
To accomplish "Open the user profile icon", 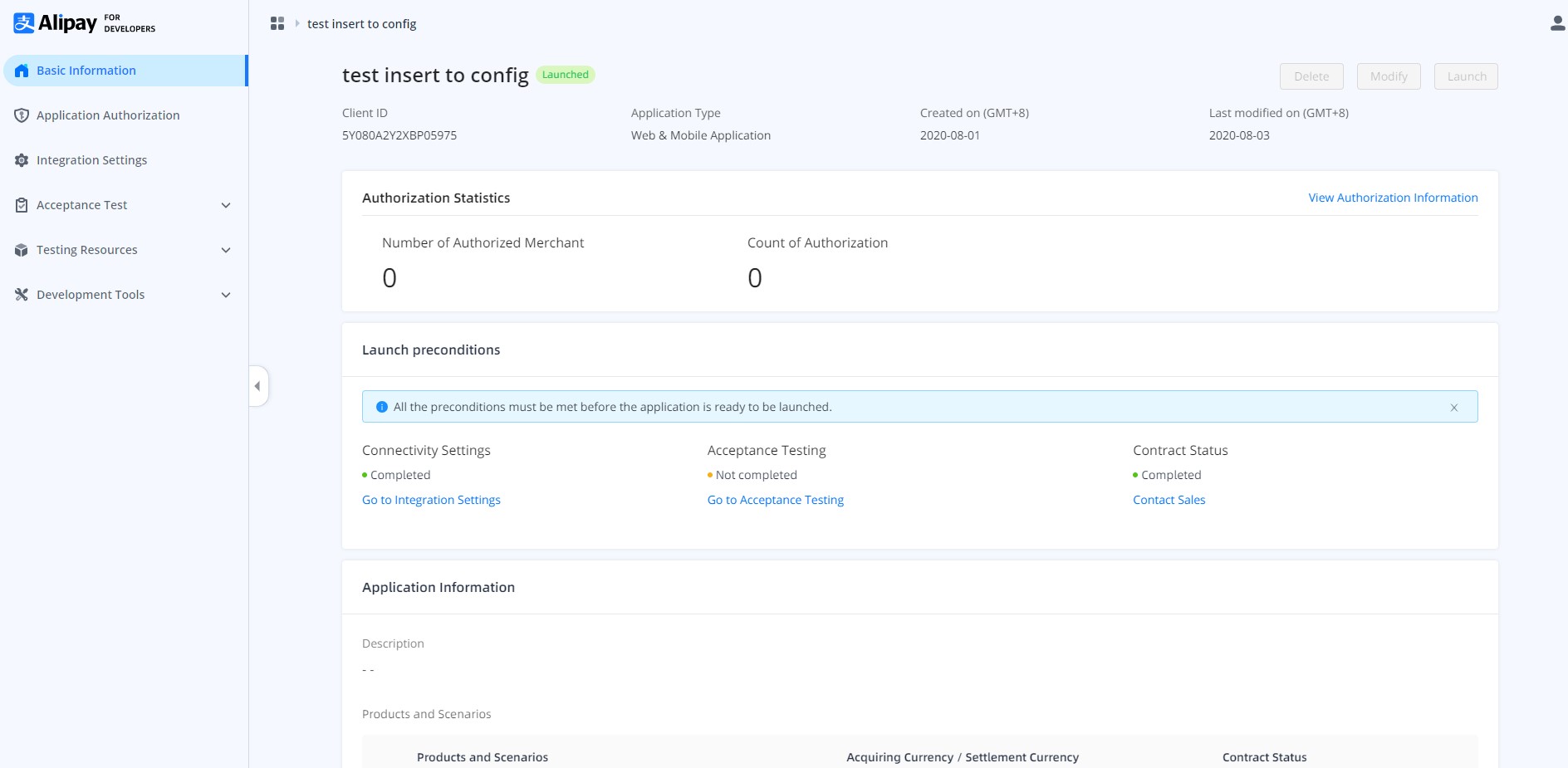I will [1557, 24].
